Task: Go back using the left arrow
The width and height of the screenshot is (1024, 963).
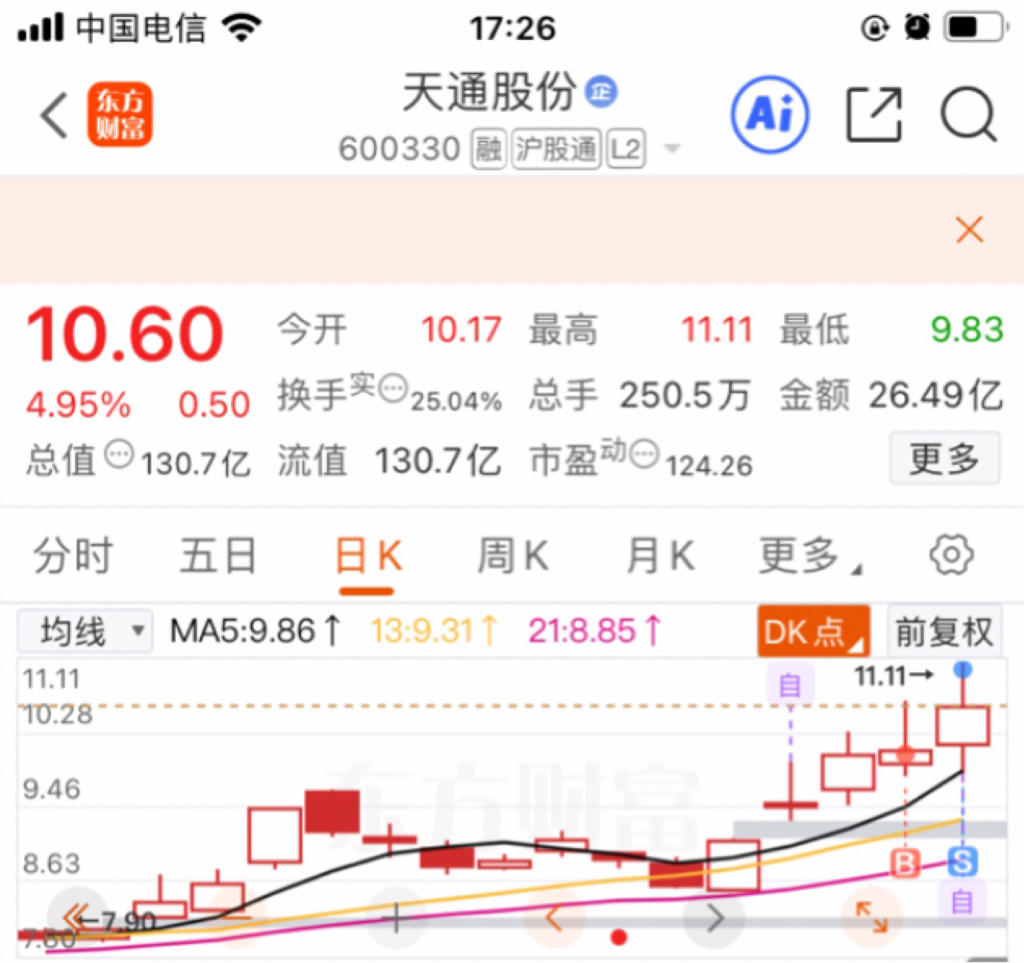Action: tap(55, 115)
